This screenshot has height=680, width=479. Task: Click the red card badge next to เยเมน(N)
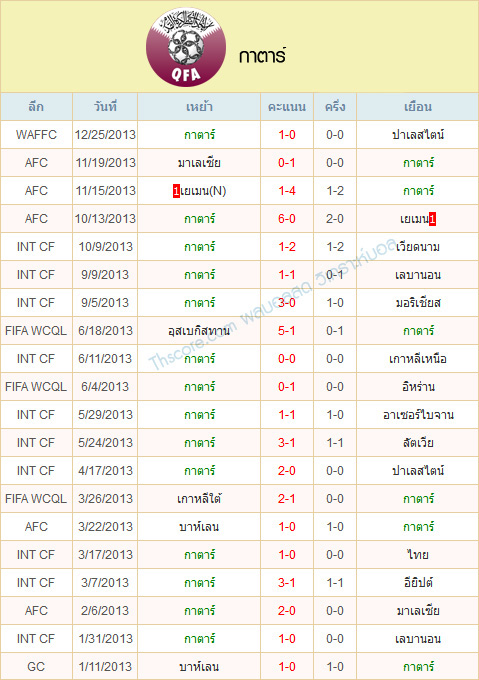(176, 191)
